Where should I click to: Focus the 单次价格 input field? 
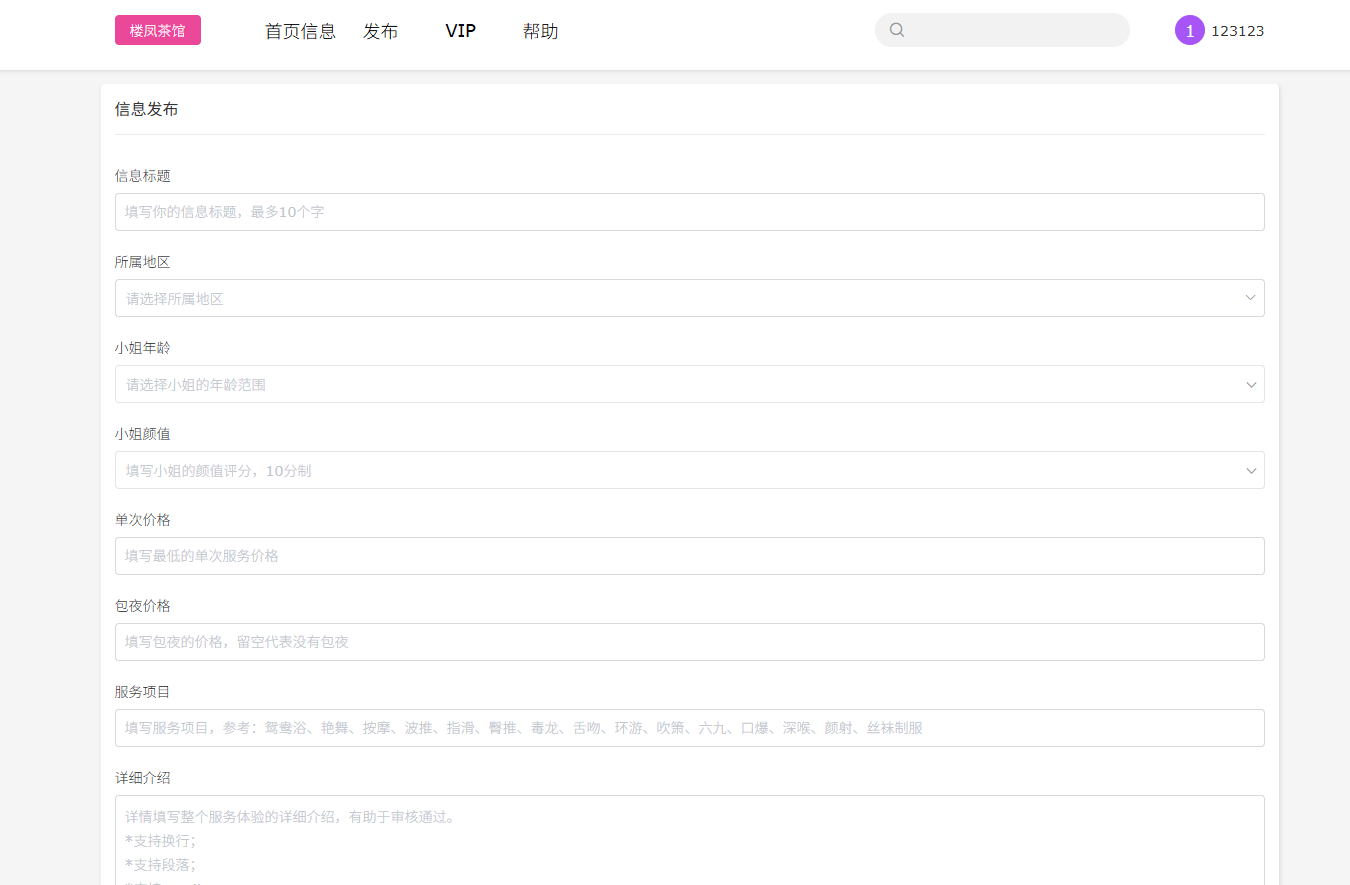[689, 556]
